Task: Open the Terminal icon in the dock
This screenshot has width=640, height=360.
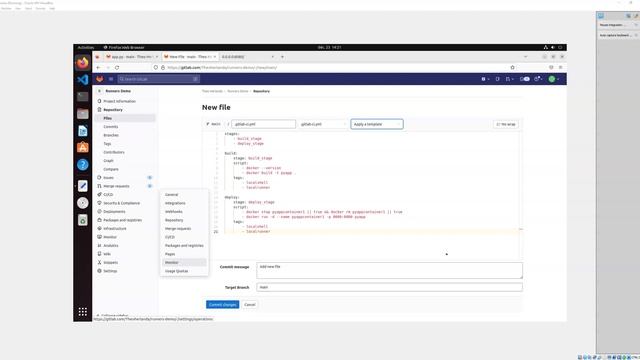Action: (x=82, y=96)
